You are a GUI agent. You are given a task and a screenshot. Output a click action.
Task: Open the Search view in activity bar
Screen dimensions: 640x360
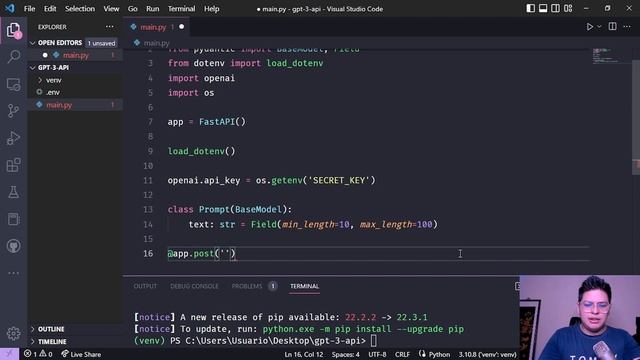[13, 56]
